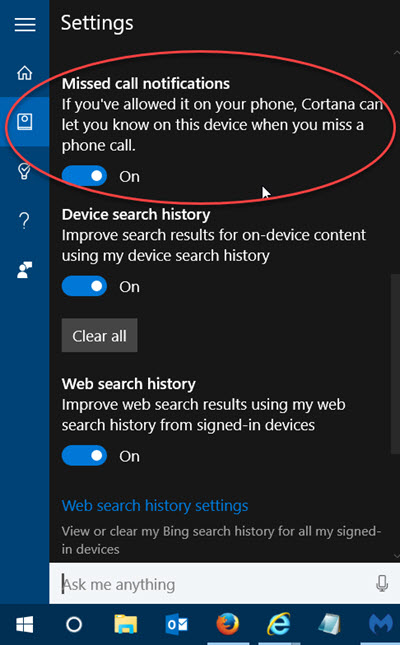Click the Cortana circle on taskbar

point(74,624)
